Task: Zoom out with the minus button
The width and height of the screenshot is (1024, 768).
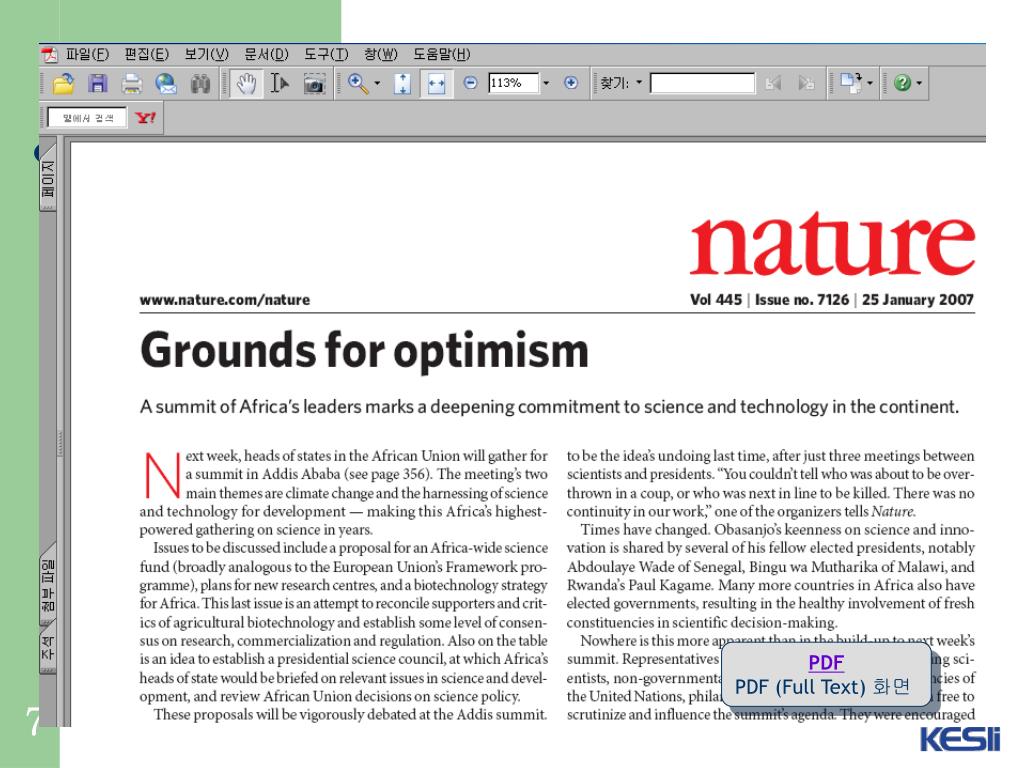Action: 470,83
